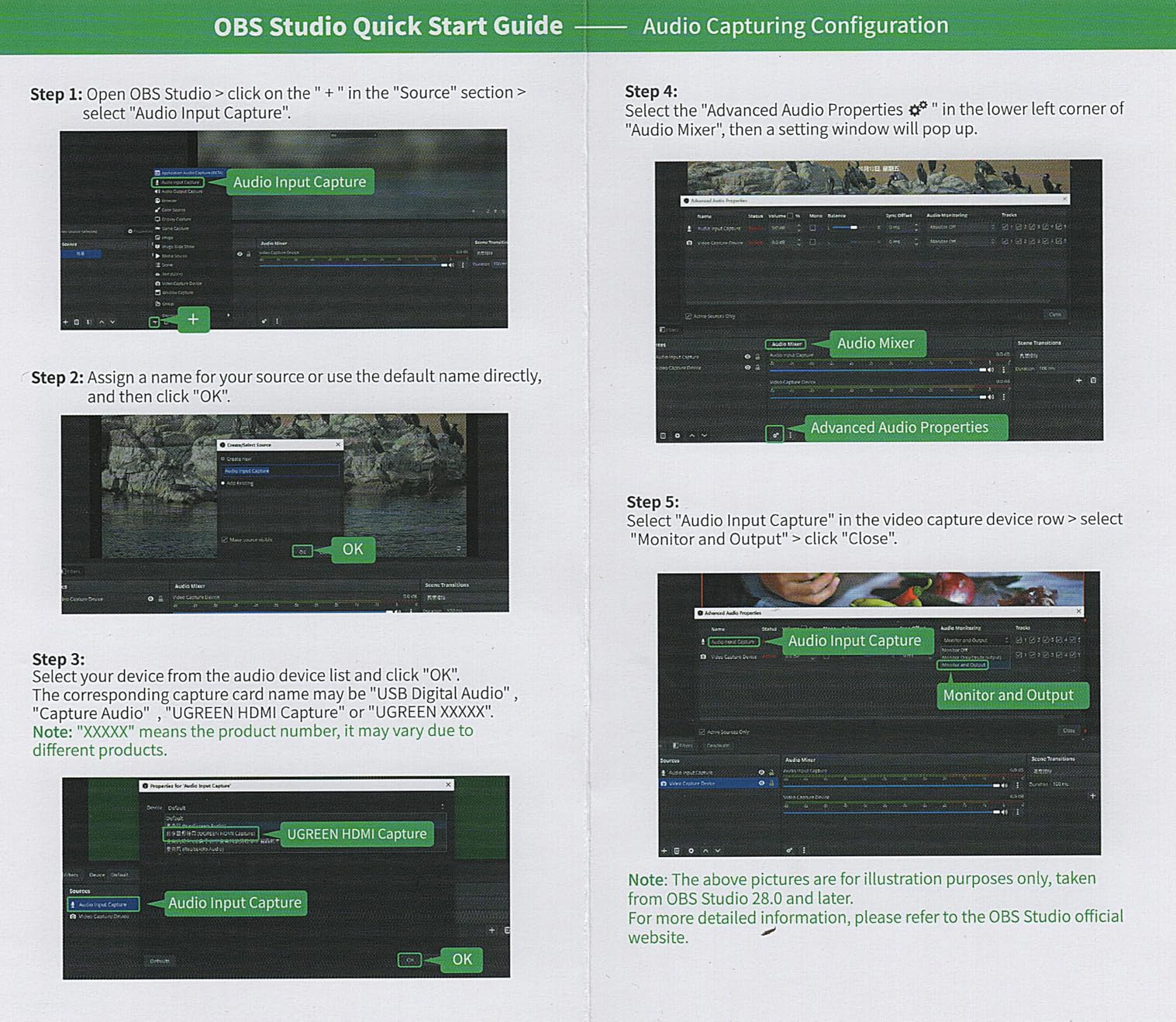Open Advanced Audio Properties gear in Step 4 screenshot
The height and width of the screenshot is (1022, 1176).
(x=774, y=435)
